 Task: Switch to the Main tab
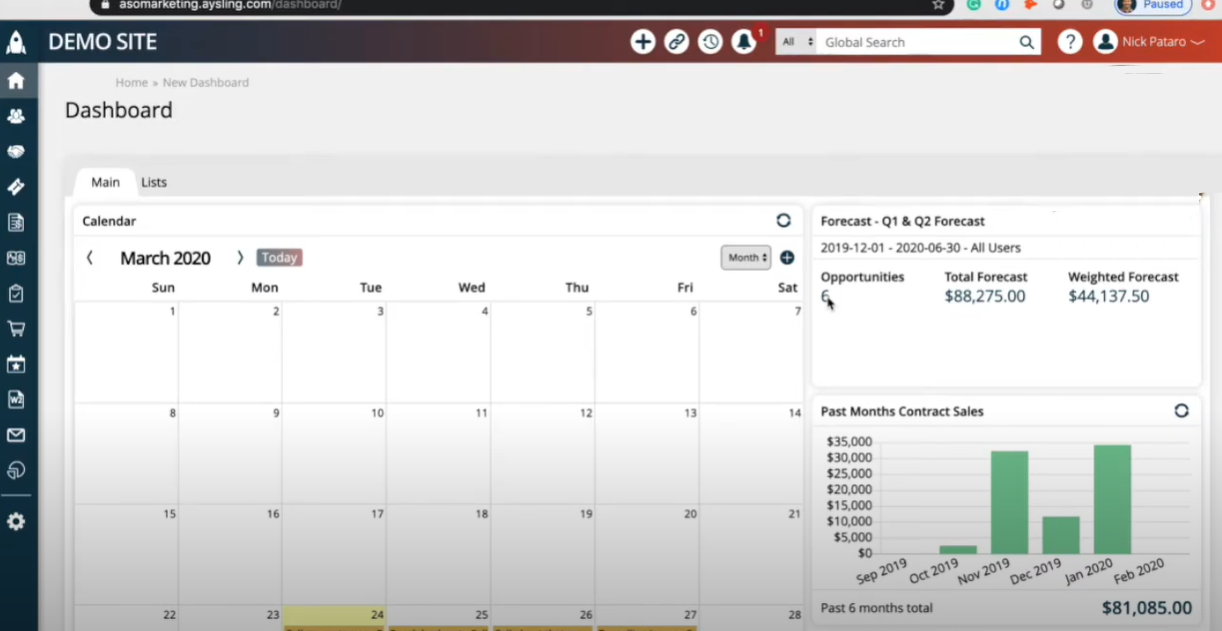pyautogui.click(x=105, y=182)
